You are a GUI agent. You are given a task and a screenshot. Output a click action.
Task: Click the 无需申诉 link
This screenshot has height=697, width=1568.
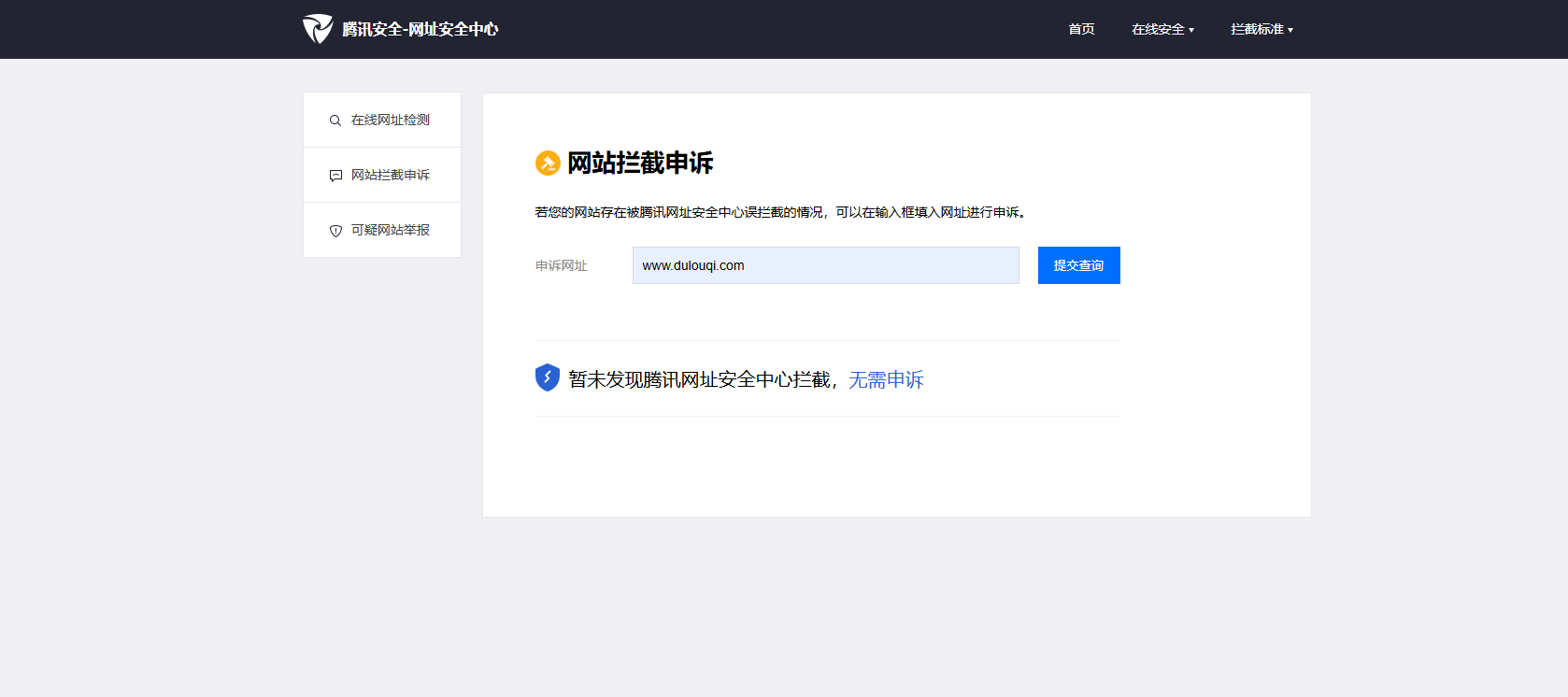pos(886,379)
